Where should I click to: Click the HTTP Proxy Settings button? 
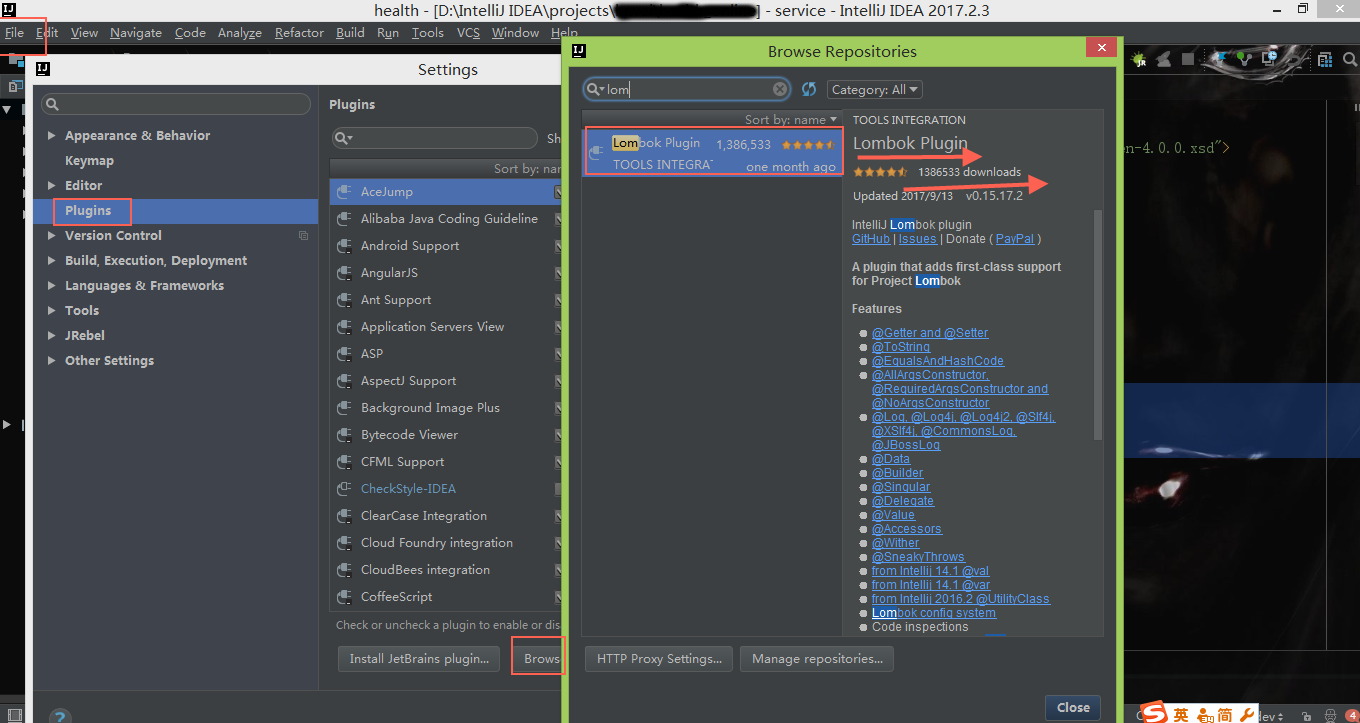659,659
